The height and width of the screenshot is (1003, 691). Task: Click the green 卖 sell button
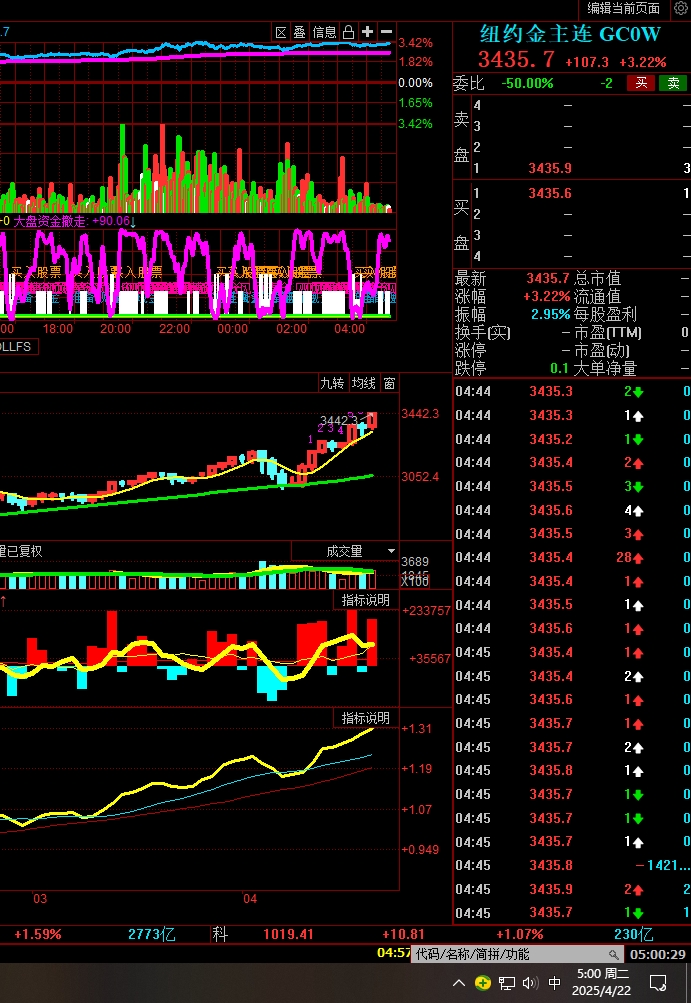(674, 83)
